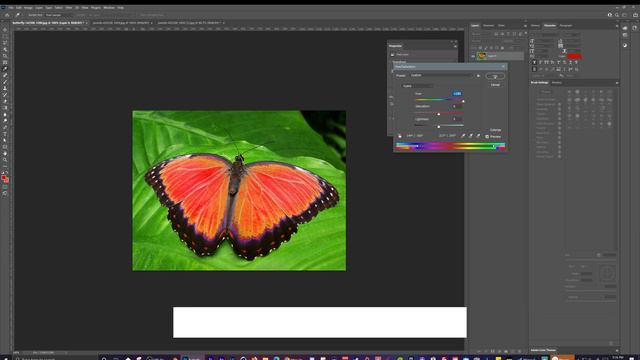The width and height of the screenshot is (640, 360).
Task: Open the File menu
Action: click(x=11, y=8)
